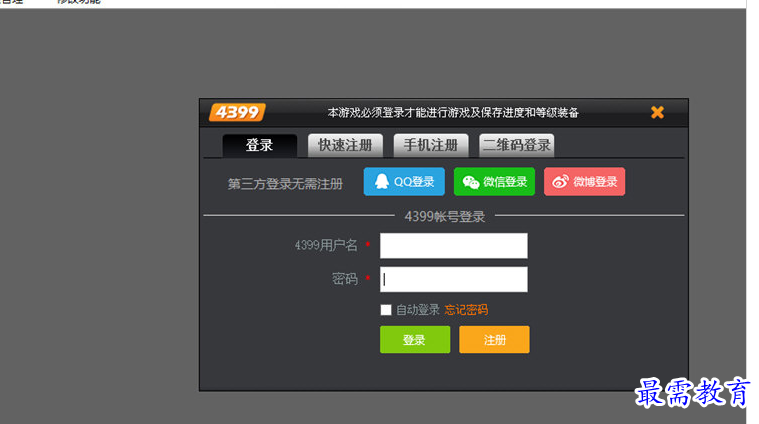Click the orange 注册 button
Image resolution: width=759 pixels, height=424 pixels.
click(494, 339)
